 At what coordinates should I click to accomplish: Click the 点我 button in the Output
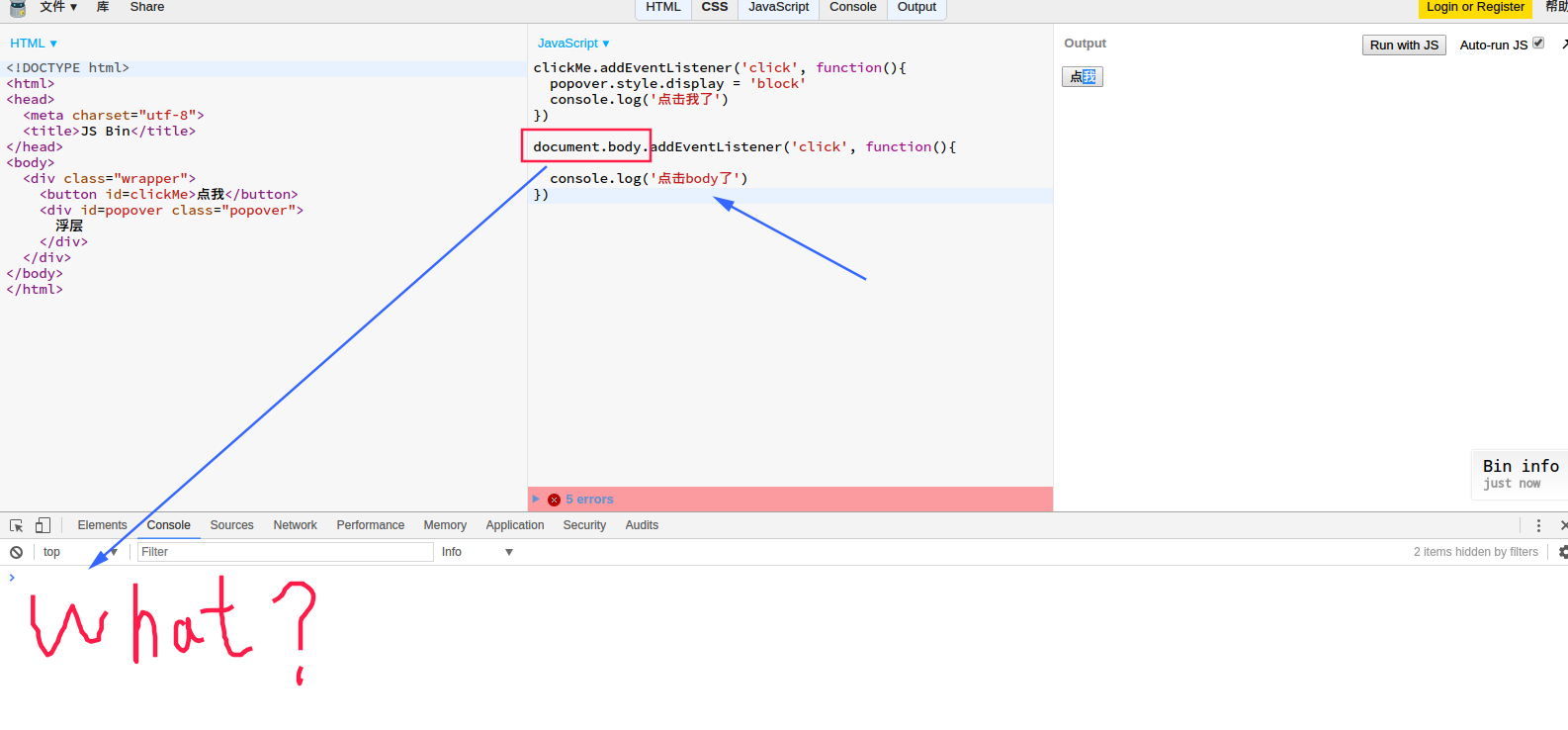[x=1083, y=76]
